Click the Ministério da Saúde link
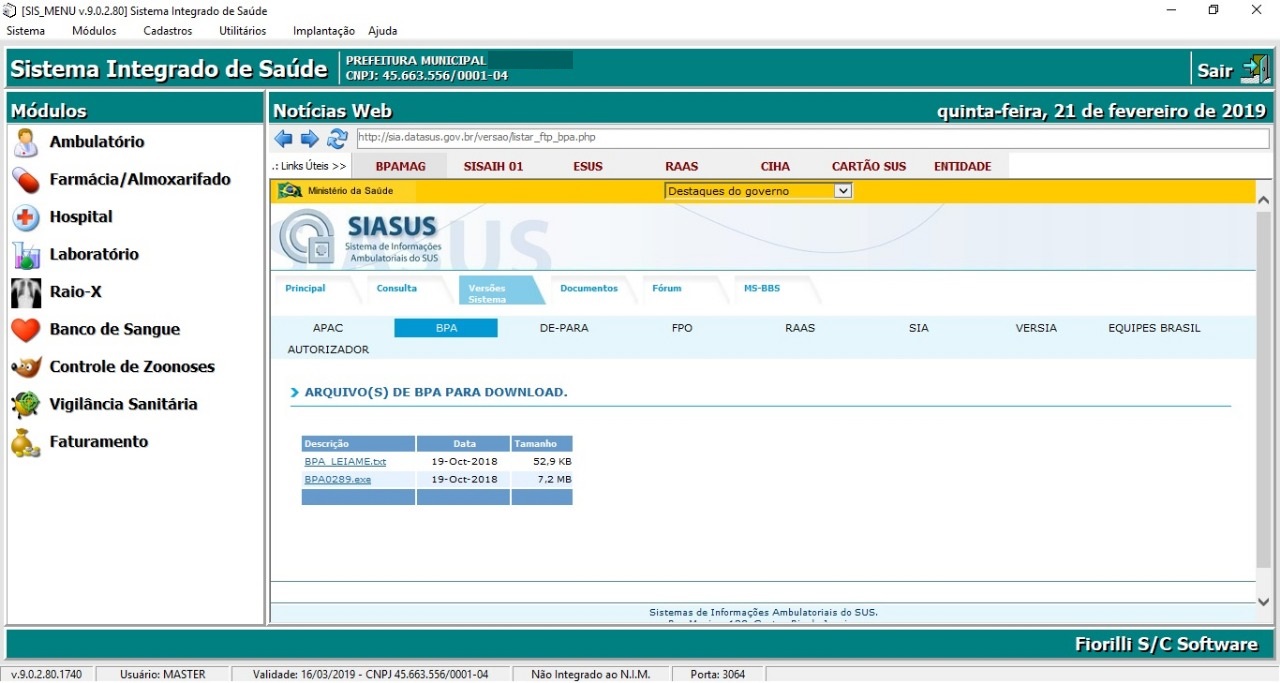Screen dimensions: 1280x683 pyautogui.click(x=350, y=190)
